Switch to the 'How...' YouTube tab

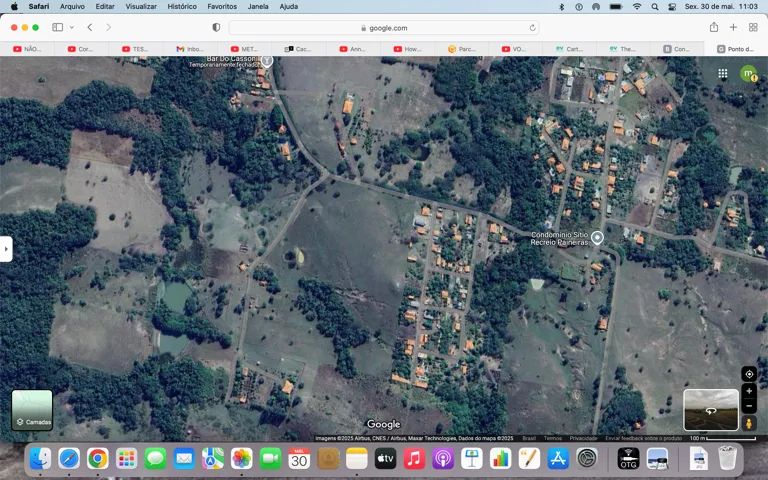click(x=407, y=49)
